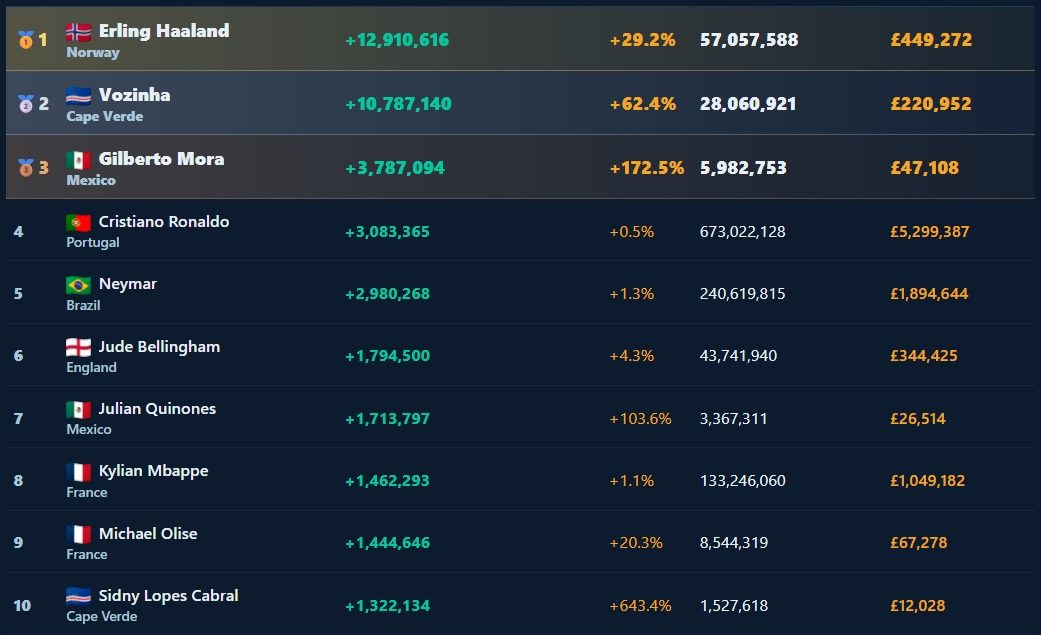
Task: Click Jude Bellingham's £344,425 value
Action: point(923,355)
